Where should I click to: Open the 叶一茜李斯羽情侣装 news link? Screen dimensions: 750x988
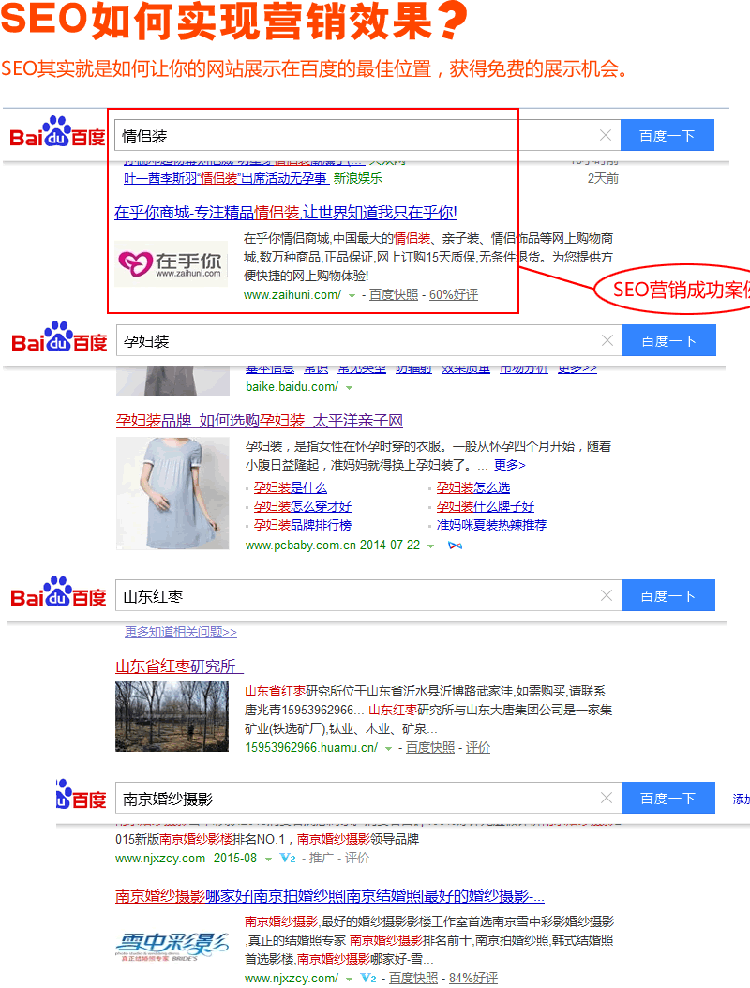(x=226, y=178)
